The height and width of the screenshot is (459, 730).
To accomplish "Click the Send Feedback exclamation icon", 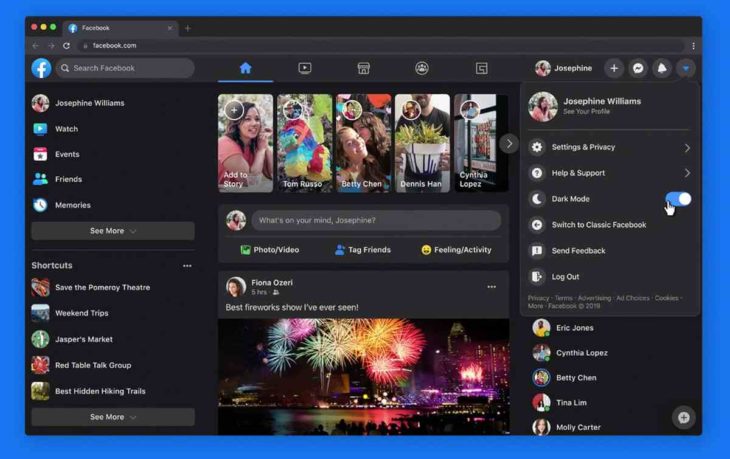I will (537, 251).
